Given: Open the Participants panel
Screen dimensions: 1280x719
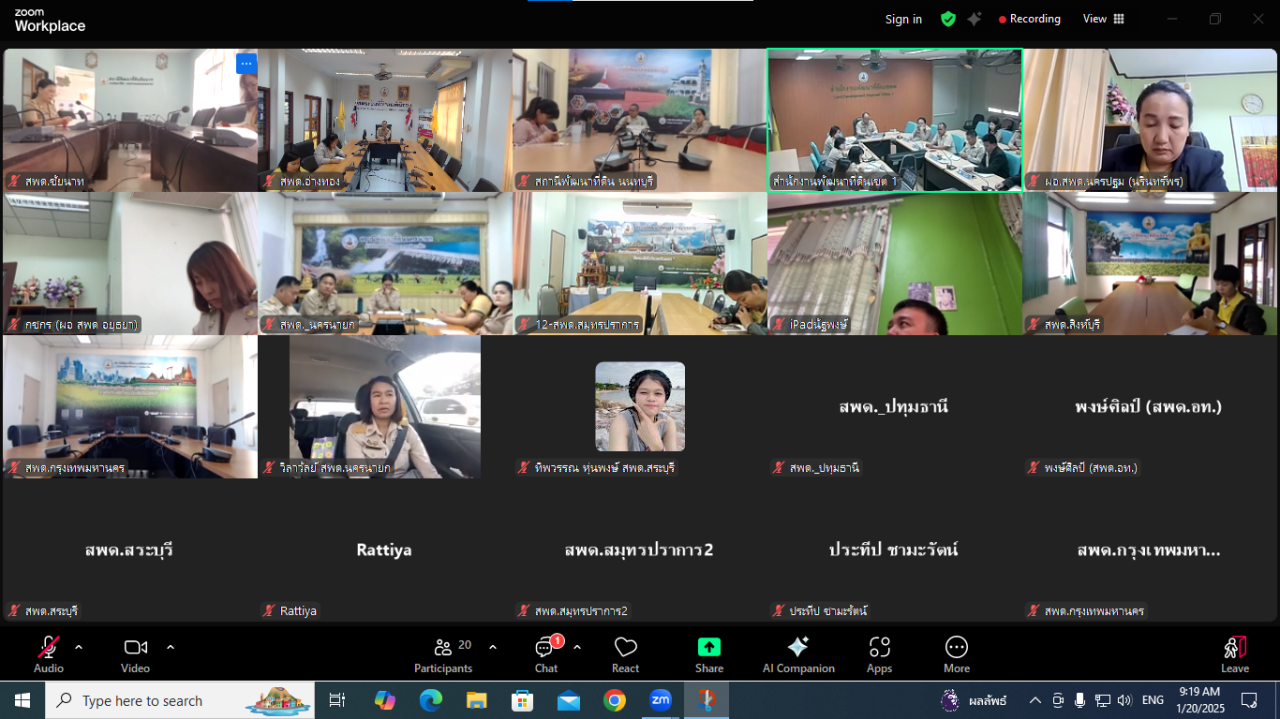Looking at the screenshot, I should coord(443,654).
